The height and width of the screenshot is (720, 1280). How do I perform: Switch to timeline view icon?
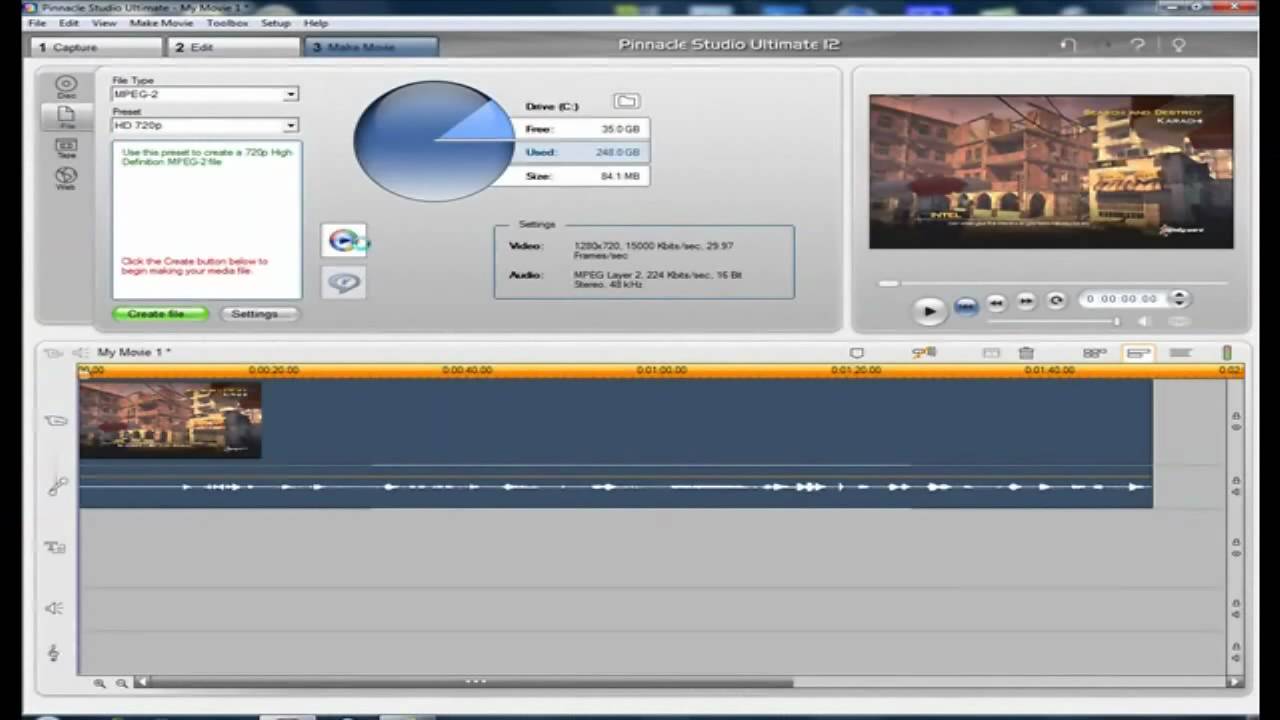pyautogui.click(x=1138, y=353)
